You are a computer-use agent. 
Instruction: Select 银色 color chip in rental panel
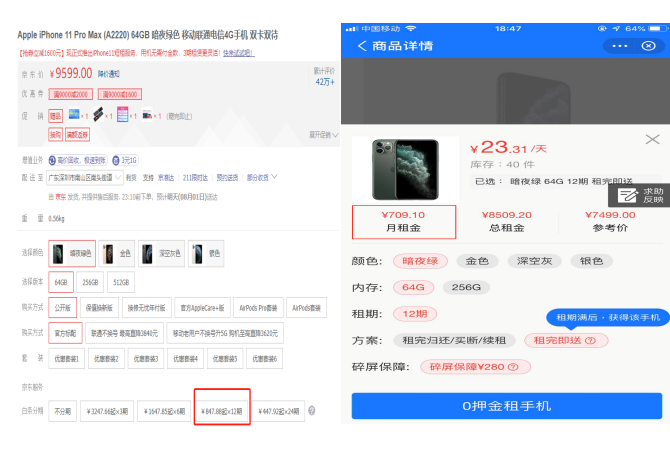591,261
